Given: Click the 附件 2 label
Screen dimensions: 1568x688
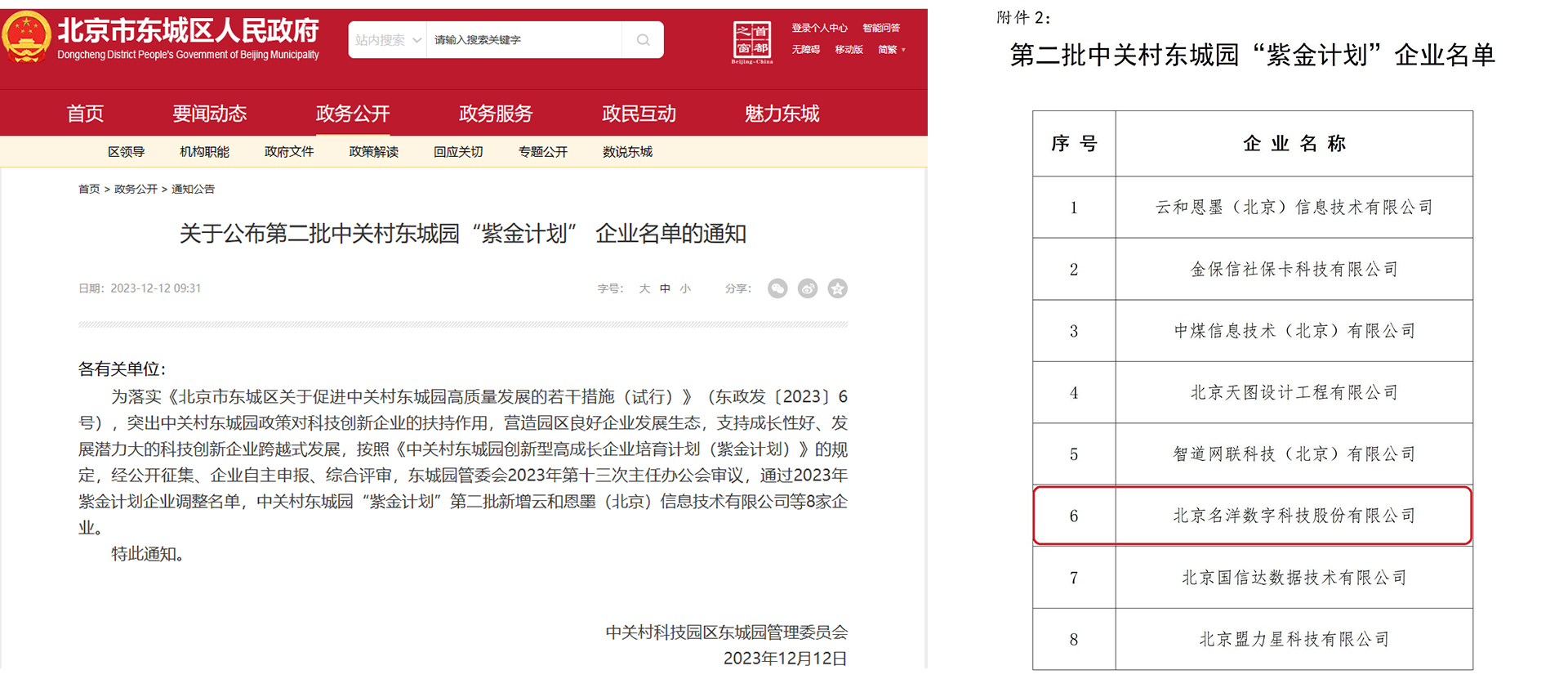Looking at the screenshot, I should 1024,17.
